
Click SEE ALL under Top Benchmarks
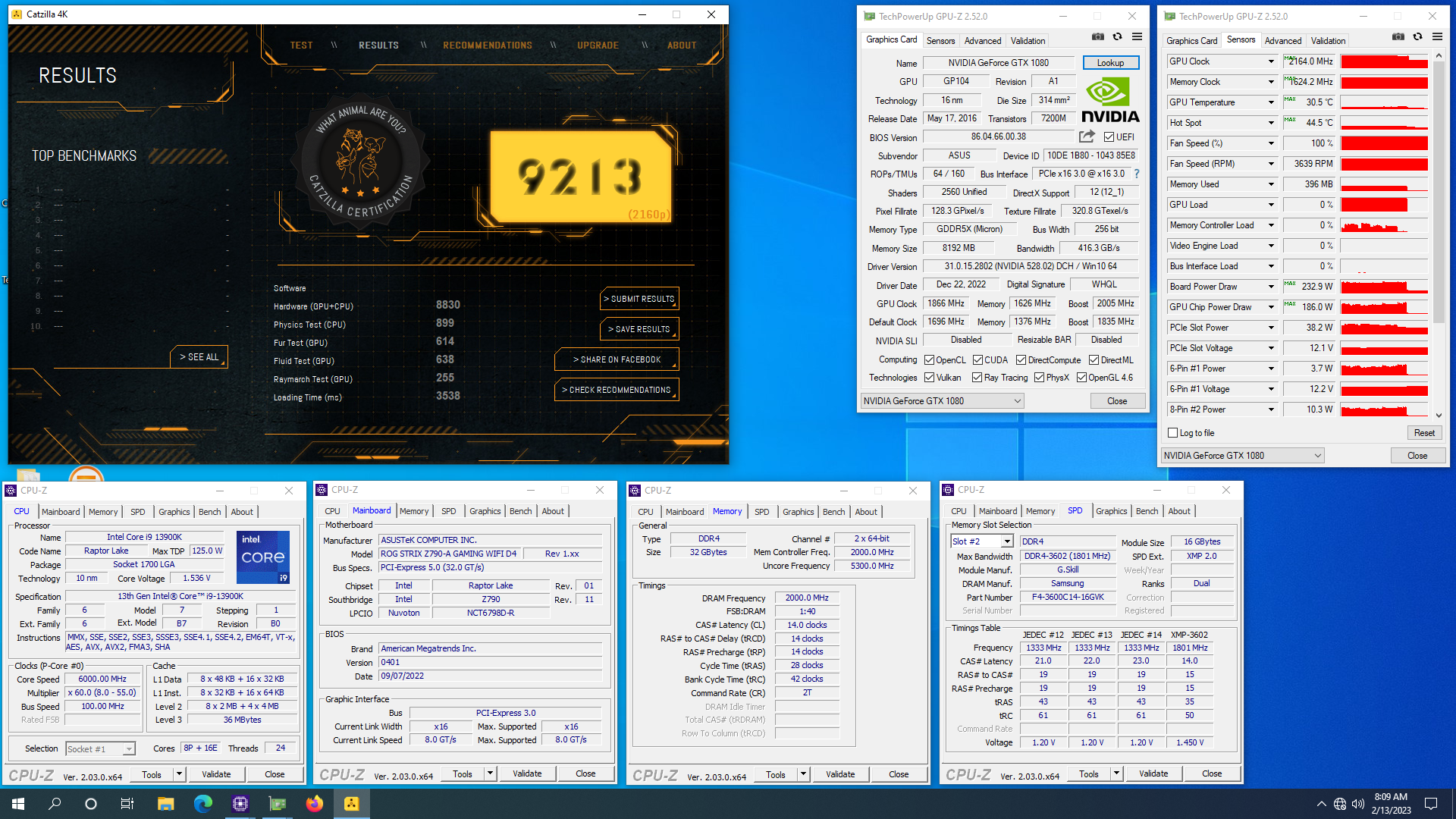[x=199, y=357]
